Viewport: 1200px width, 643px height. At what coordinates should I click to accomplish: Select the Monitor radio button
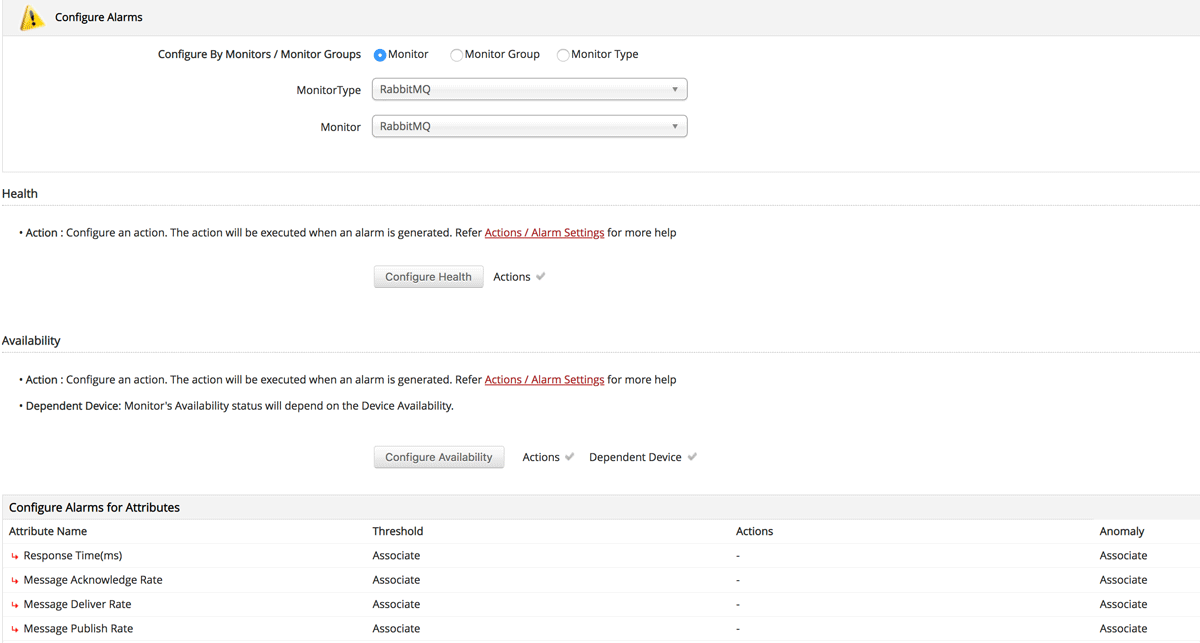[x=380, y=55]
